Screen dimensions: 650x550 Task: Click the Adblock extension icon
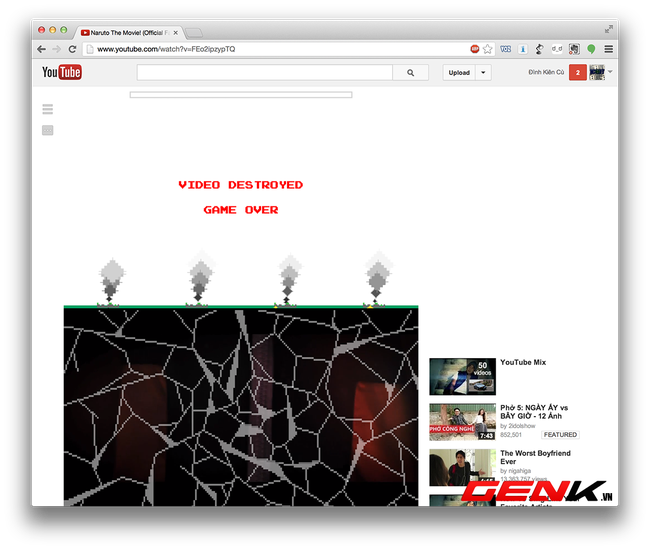coord(475,49)
